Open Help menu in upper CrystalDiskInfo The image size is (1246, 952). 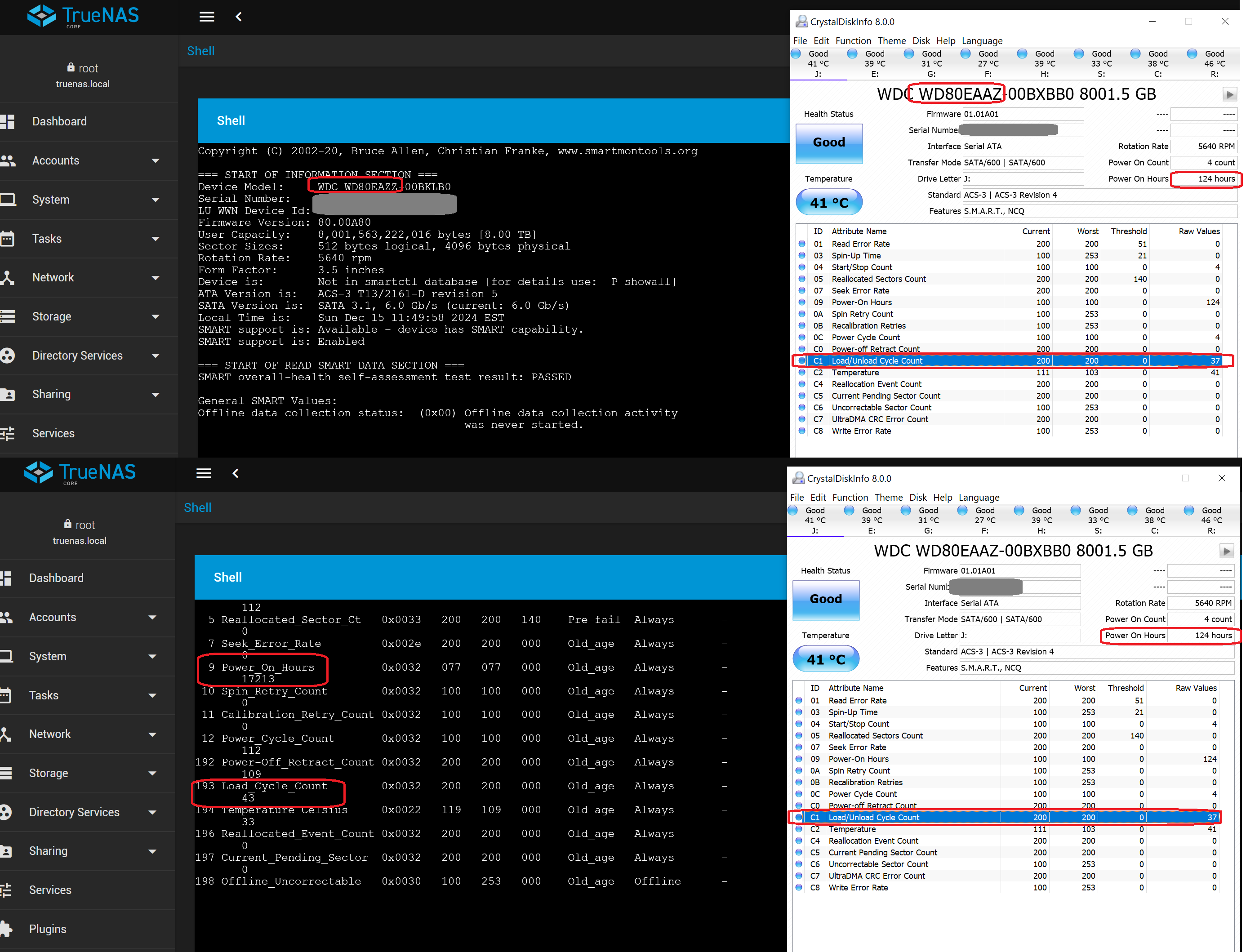(x=946, y=41)
